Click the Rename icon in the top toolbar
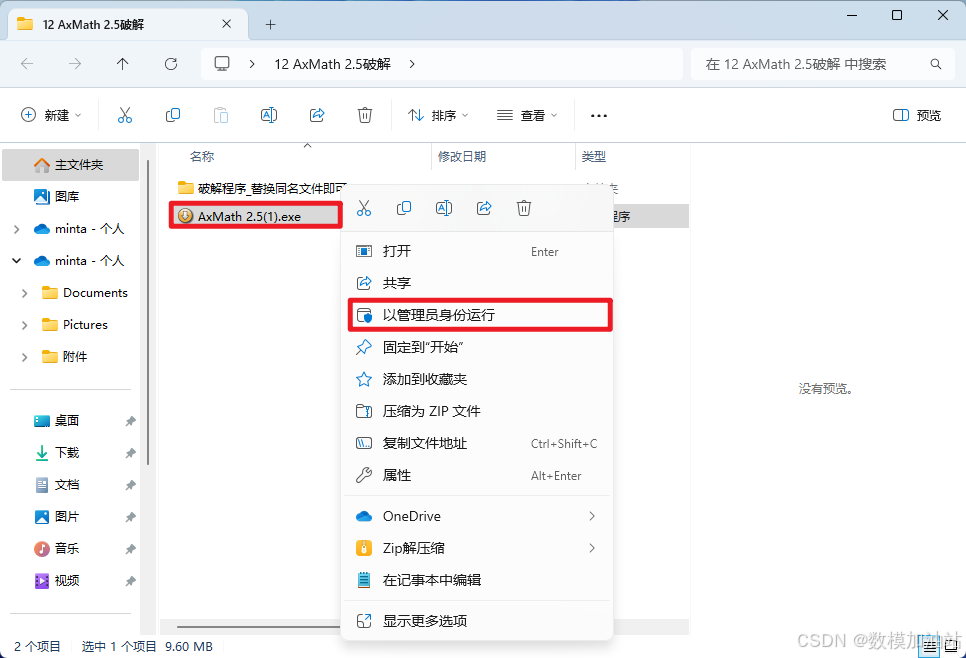 [x=269, y=115]
